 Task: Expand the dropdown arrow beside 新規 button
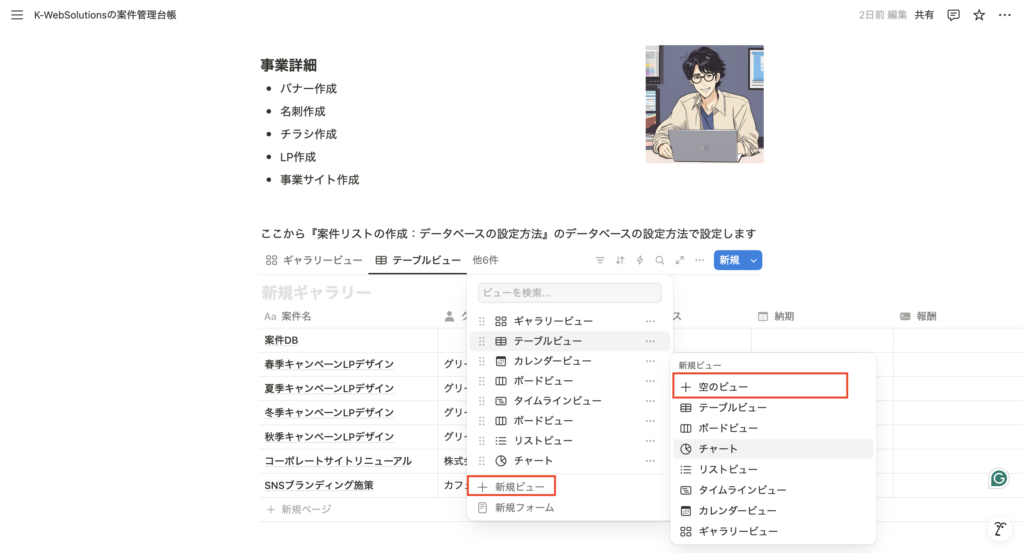(x=754, y=260)
